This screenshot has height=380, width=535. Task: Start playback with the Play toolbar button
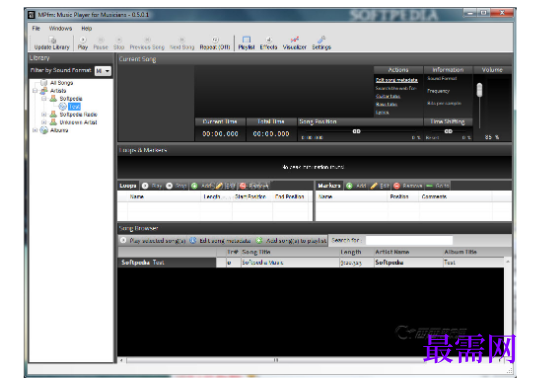(x=83, y=43)
